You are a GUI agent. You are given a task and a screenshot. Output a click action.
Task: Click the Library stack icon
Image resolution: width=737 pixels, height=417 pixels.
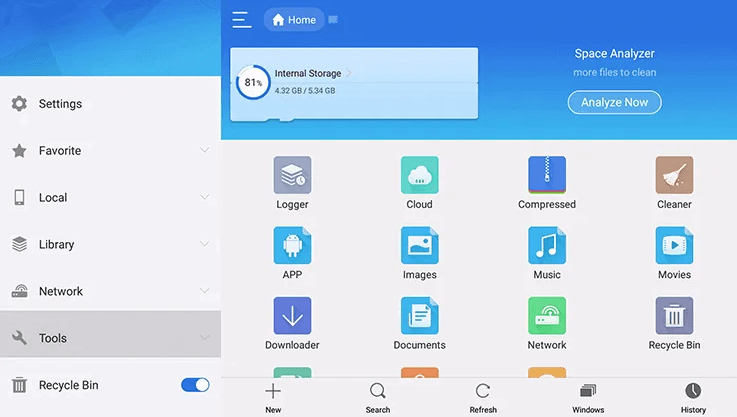coord(19,244)
